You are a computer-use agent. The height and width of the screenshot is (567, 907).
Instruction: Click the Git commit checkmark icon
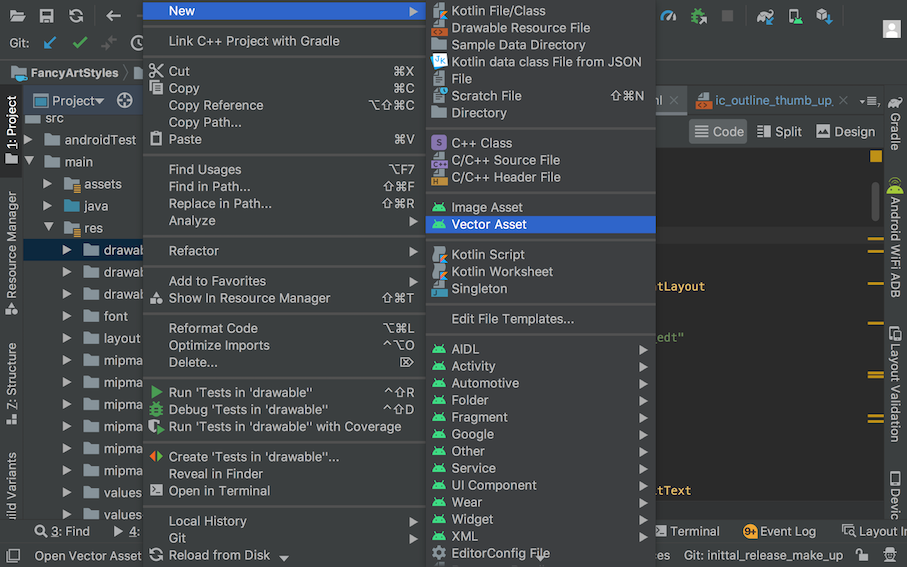tap(80, 42)
